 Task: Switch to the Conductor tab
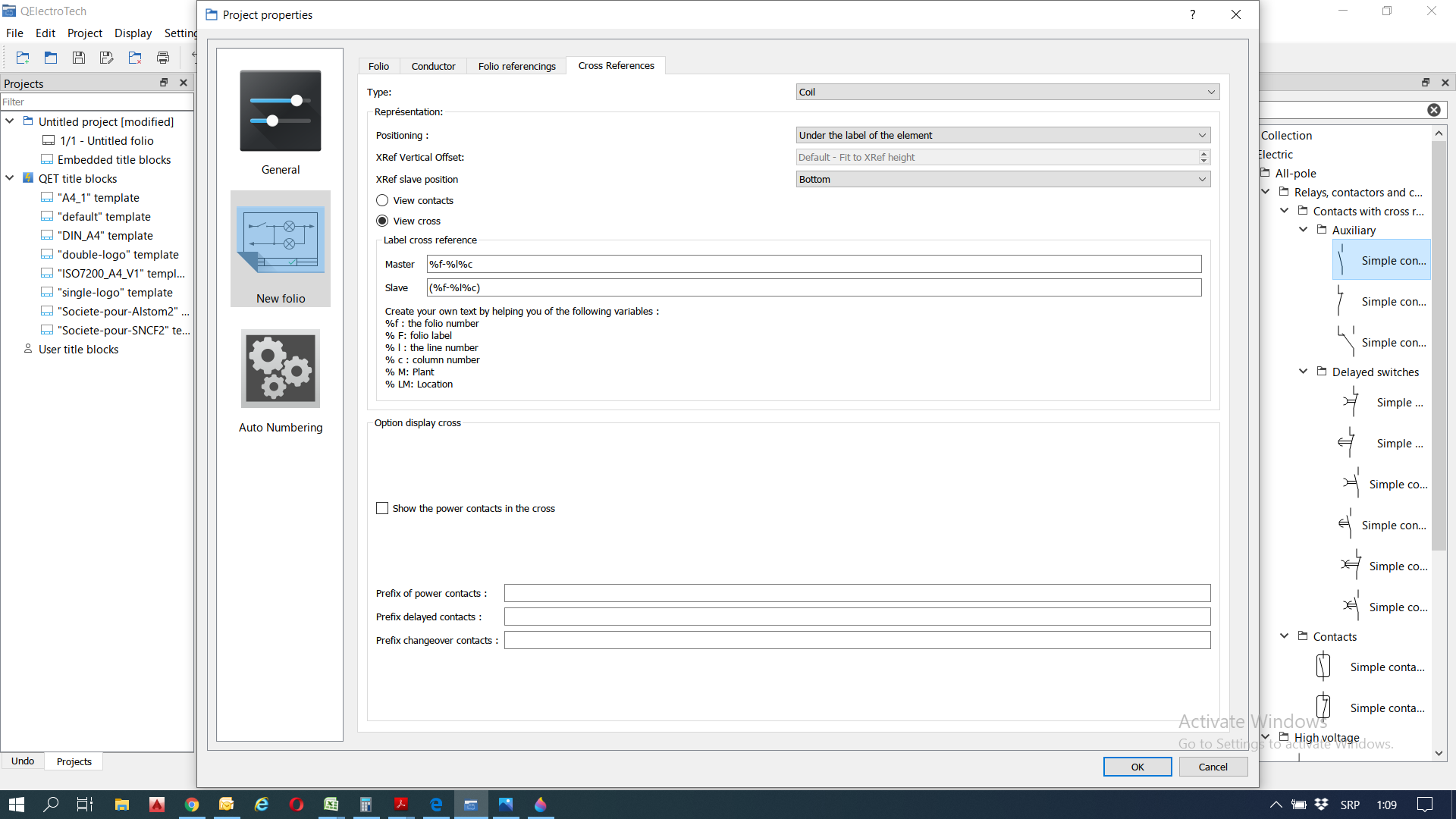tap(433, 66)
